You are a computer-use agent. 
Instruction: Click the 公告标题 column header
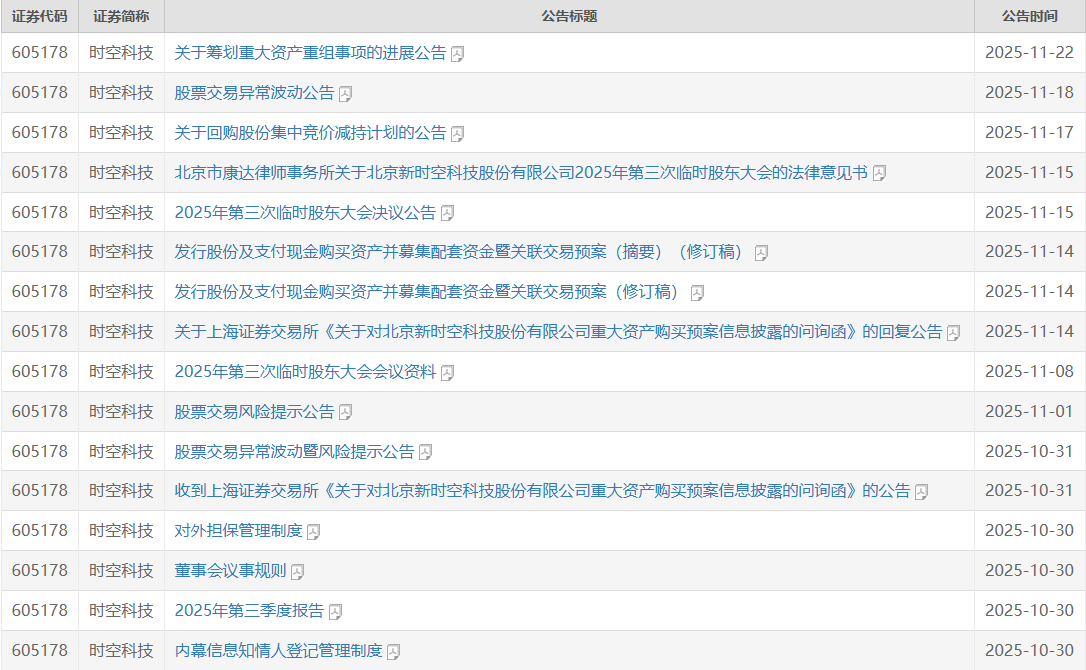tap(569, 16)
